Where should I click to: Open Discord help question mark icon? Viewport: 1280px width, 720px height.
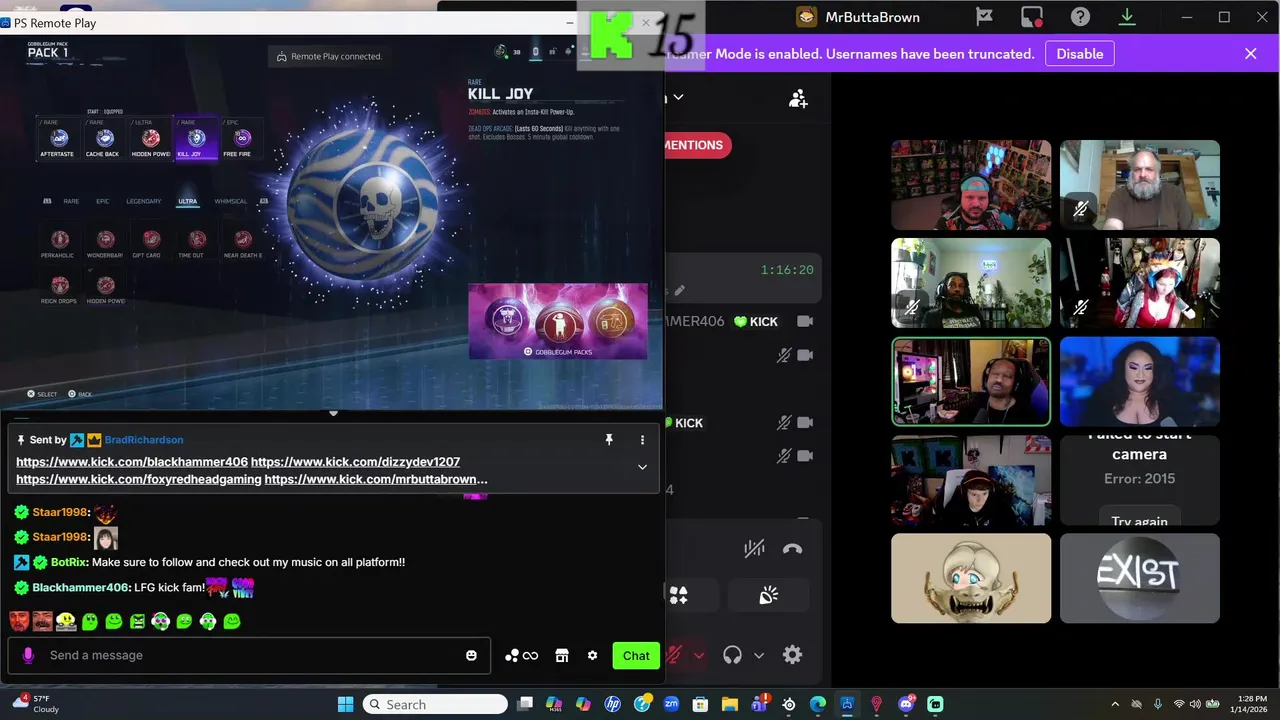pos(1080,17)
